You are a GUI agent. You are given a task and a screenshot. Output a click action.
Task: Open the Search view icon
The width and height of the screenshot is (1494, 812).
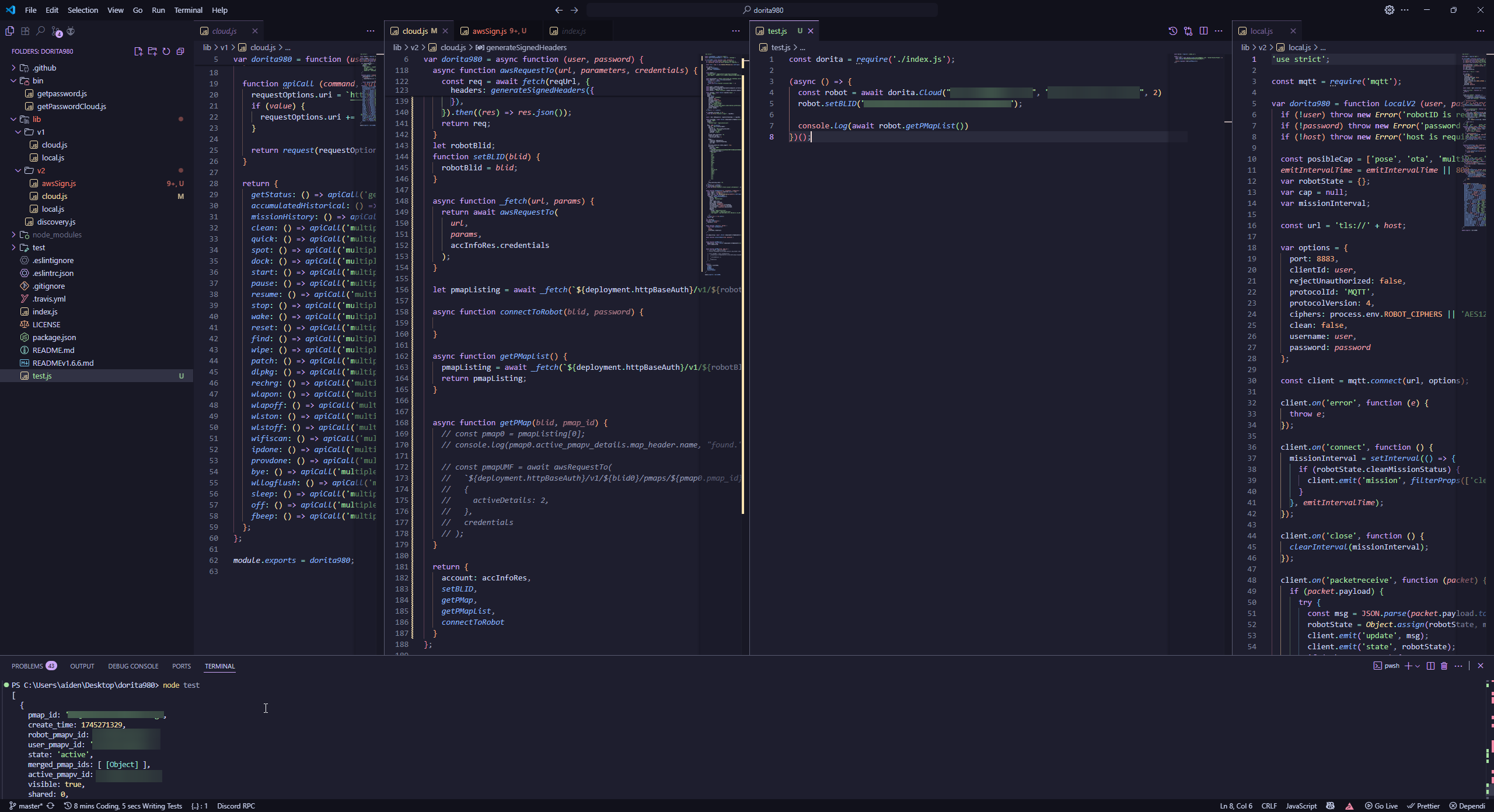(40, 31)
